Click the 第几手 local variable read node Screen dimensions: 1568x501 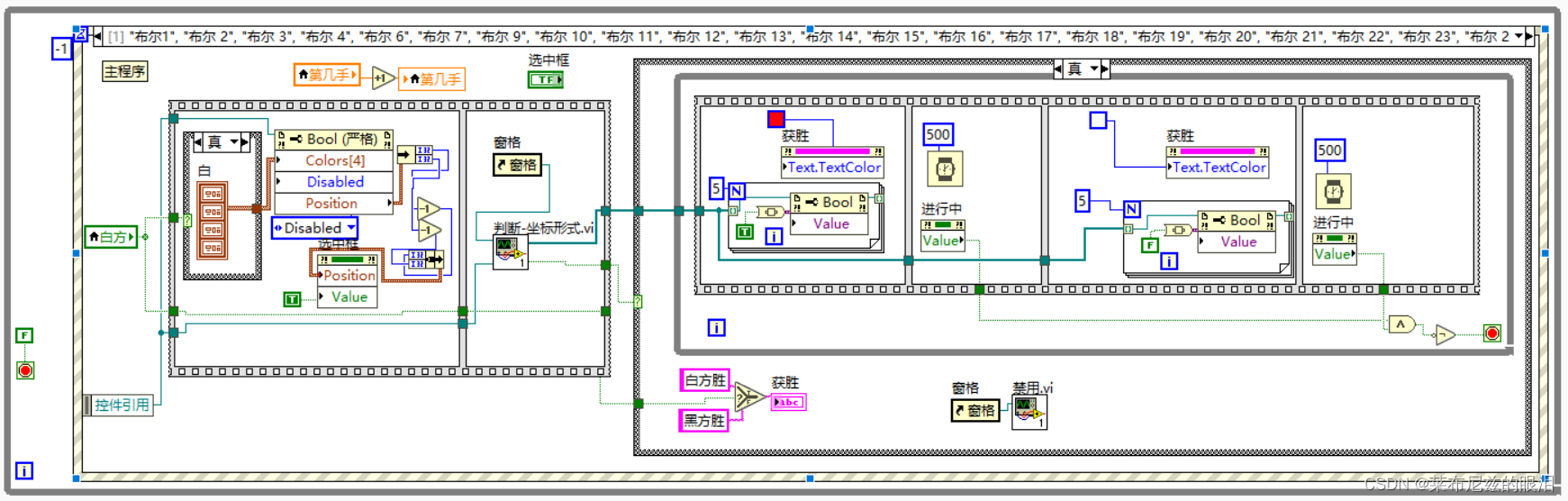pyautogui.click(x=328, y=75)
